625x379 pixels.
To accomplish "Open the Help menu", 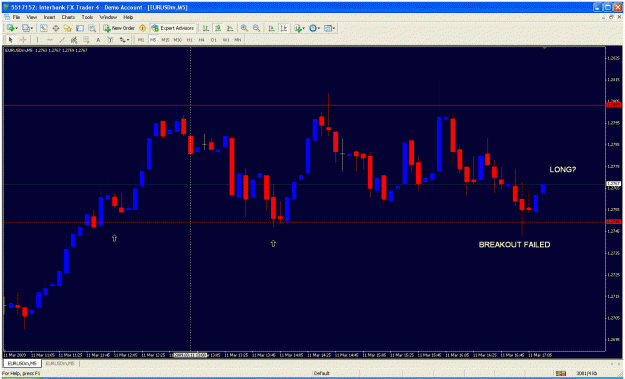I will (128, 17).
